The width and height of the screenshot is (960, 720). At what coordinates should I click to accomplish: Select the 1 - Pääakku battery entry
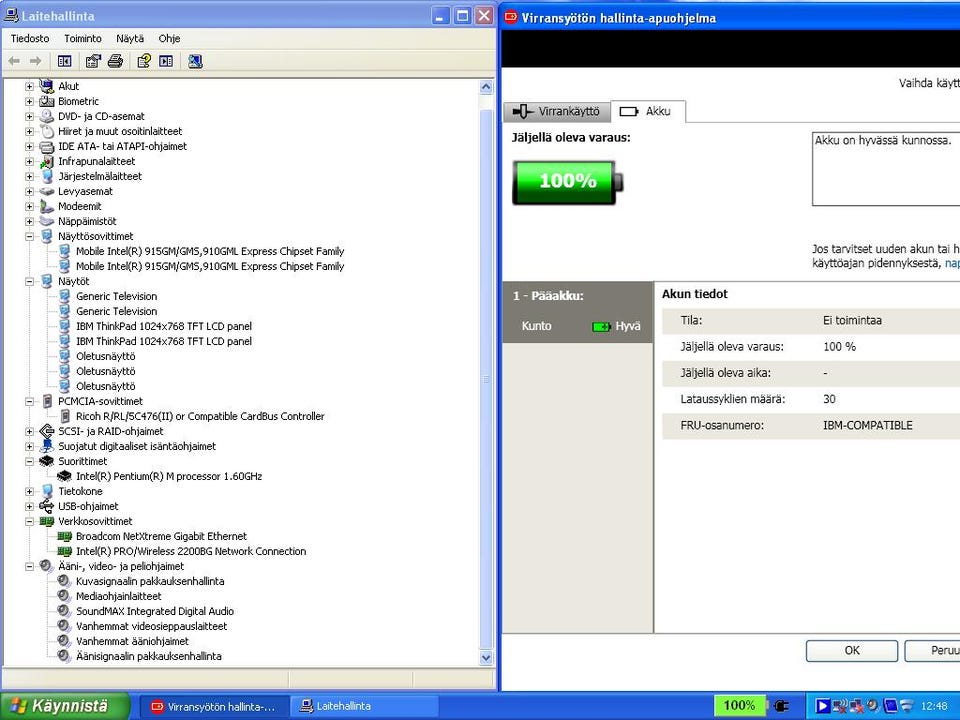[x=577, y=311]
